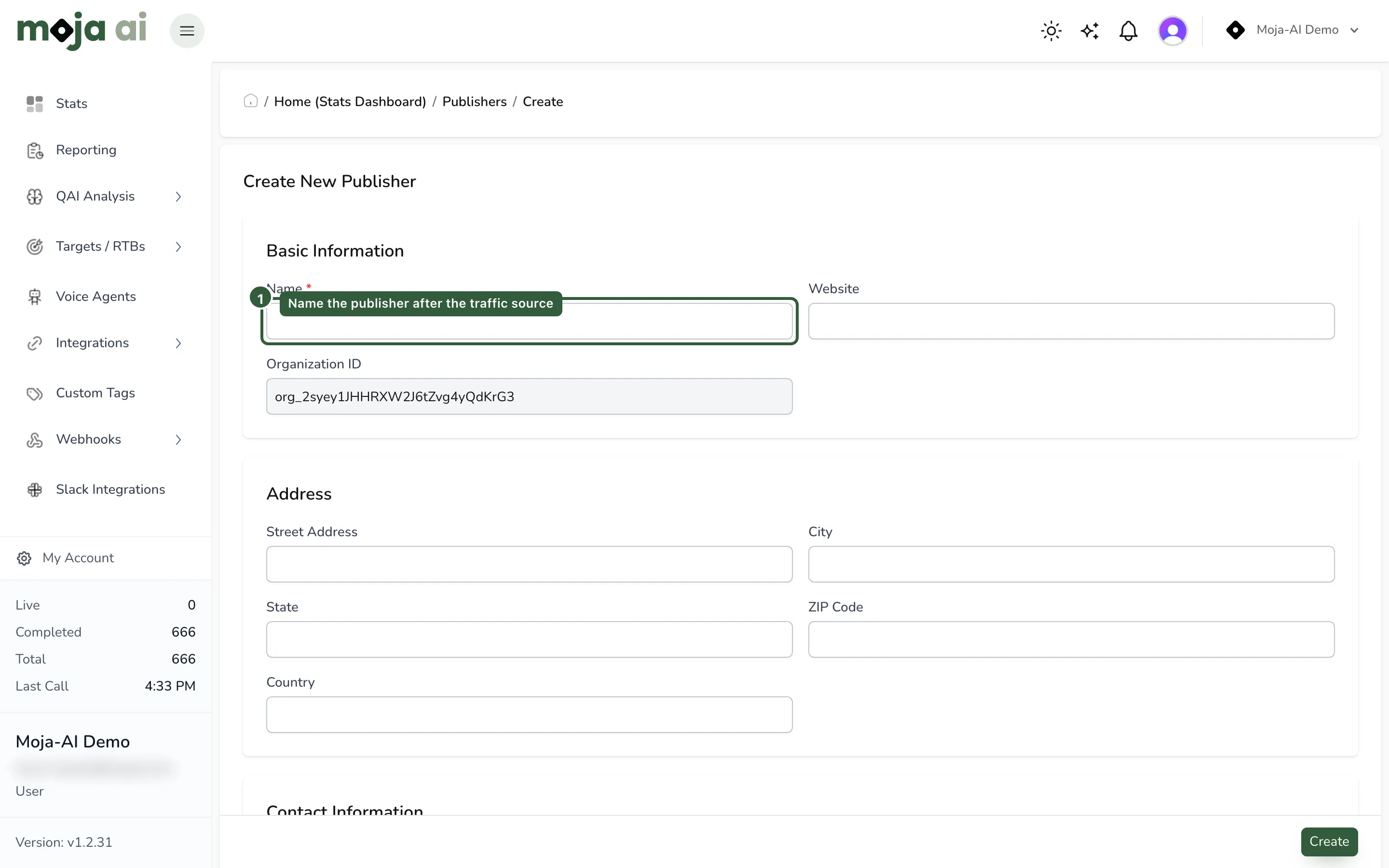
Task: Expand Integrations chevron
Action: [x=178, y=343]
